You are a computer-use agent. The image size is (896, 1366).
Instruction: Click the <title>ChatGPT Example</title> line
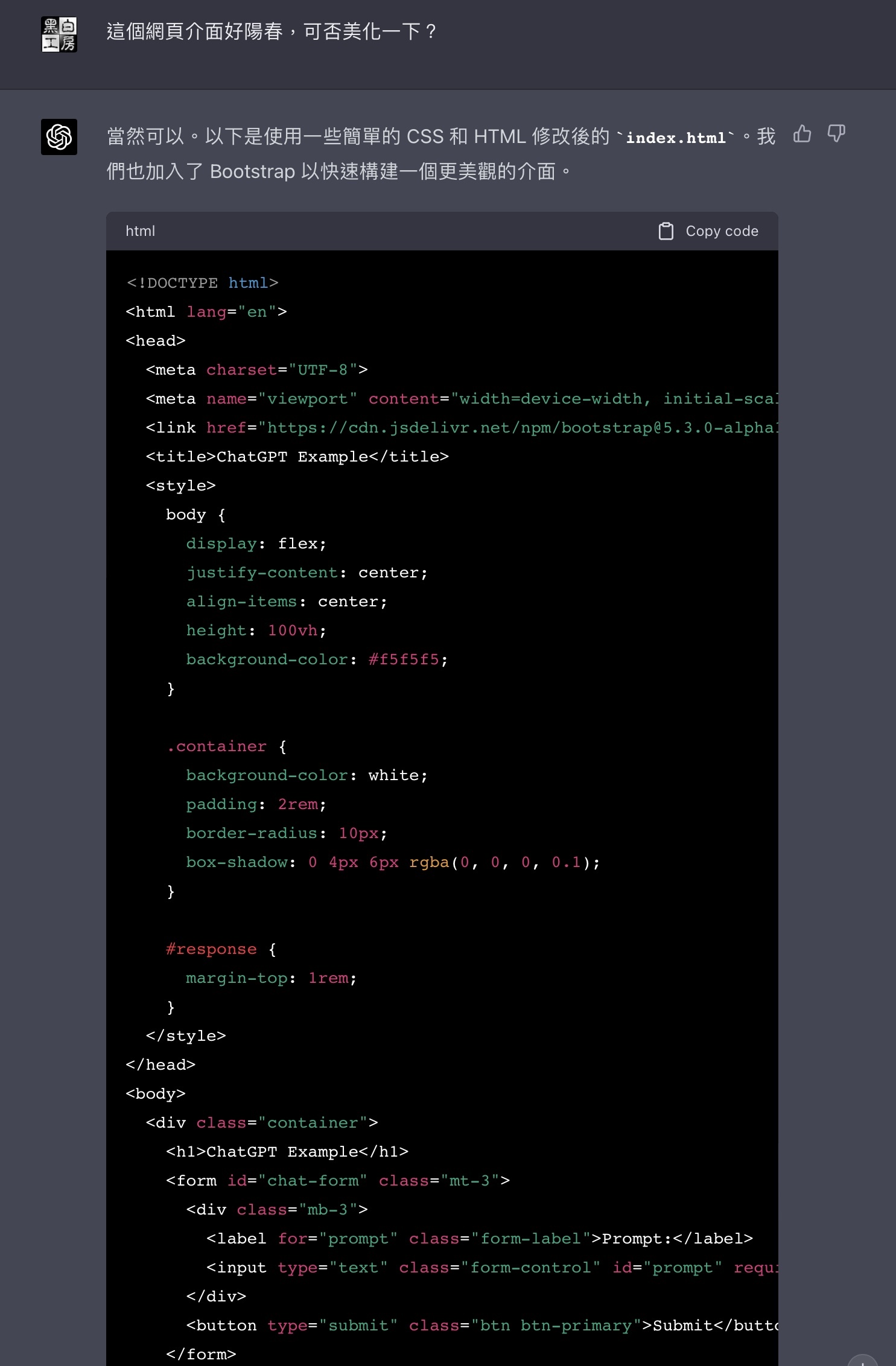click(x=297, y=457)
